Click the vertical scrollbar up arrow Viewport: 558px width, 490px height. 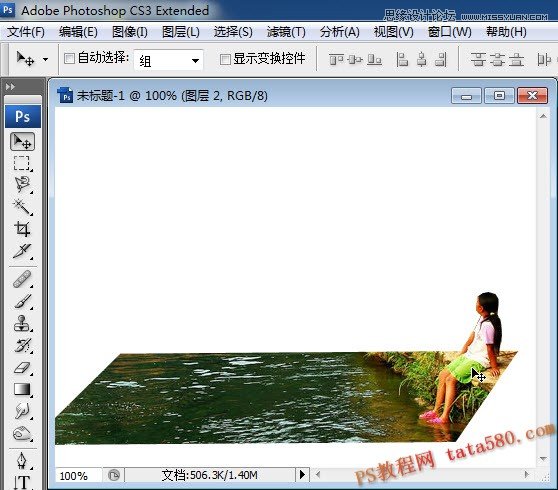click(543, 116)
